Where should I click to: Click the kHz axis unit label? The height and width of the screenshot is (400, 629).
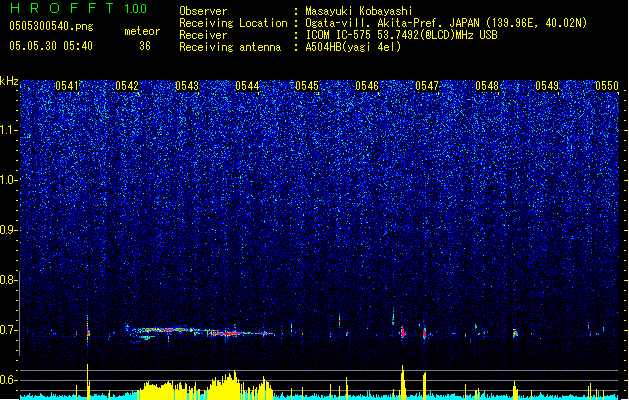[9, 81]
